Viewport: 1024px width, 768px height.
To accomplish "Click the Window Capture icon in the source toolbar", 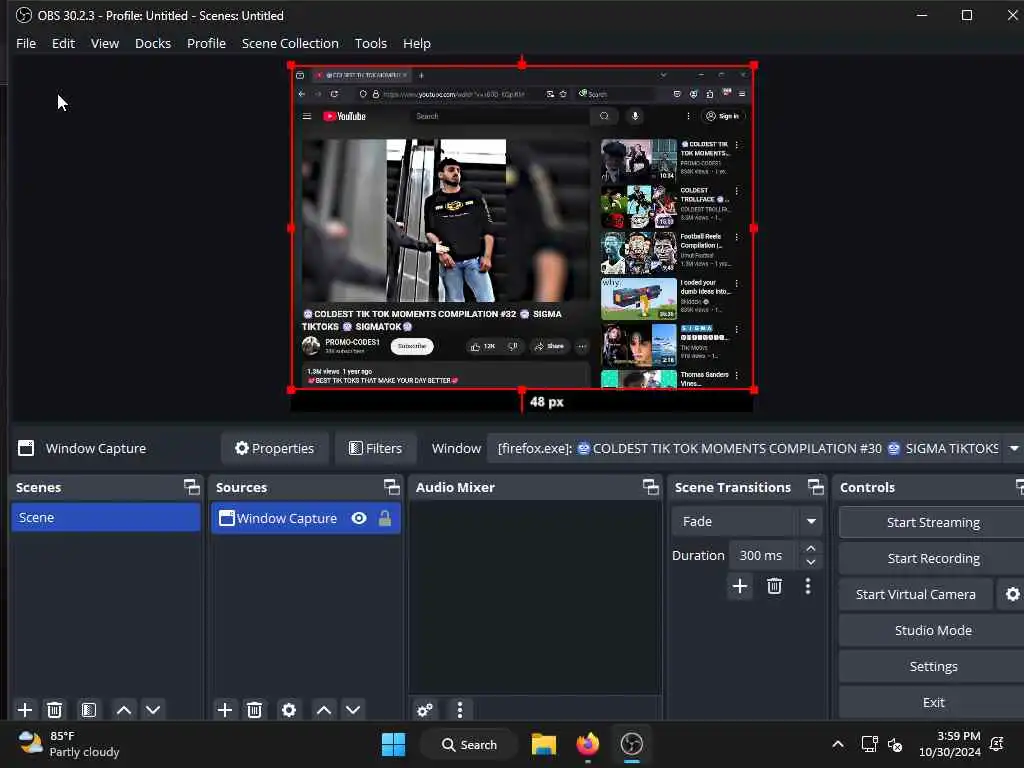I will click(x=26, y=448).
